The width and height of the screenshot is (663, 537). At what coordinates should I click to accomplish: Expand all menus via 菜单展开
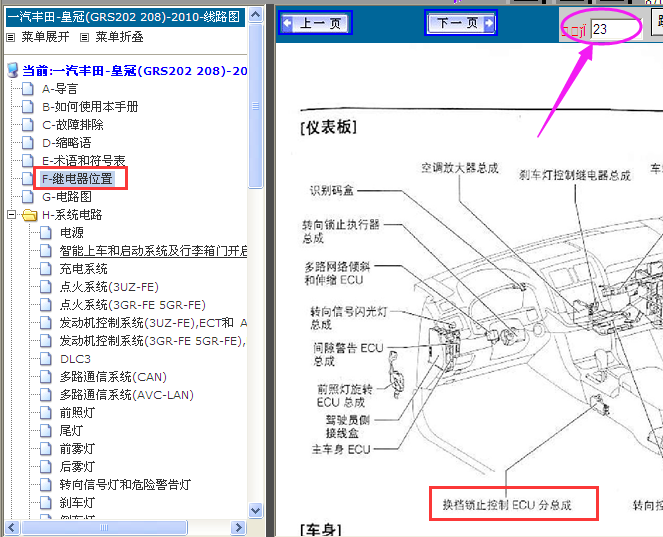coord(45,37)
